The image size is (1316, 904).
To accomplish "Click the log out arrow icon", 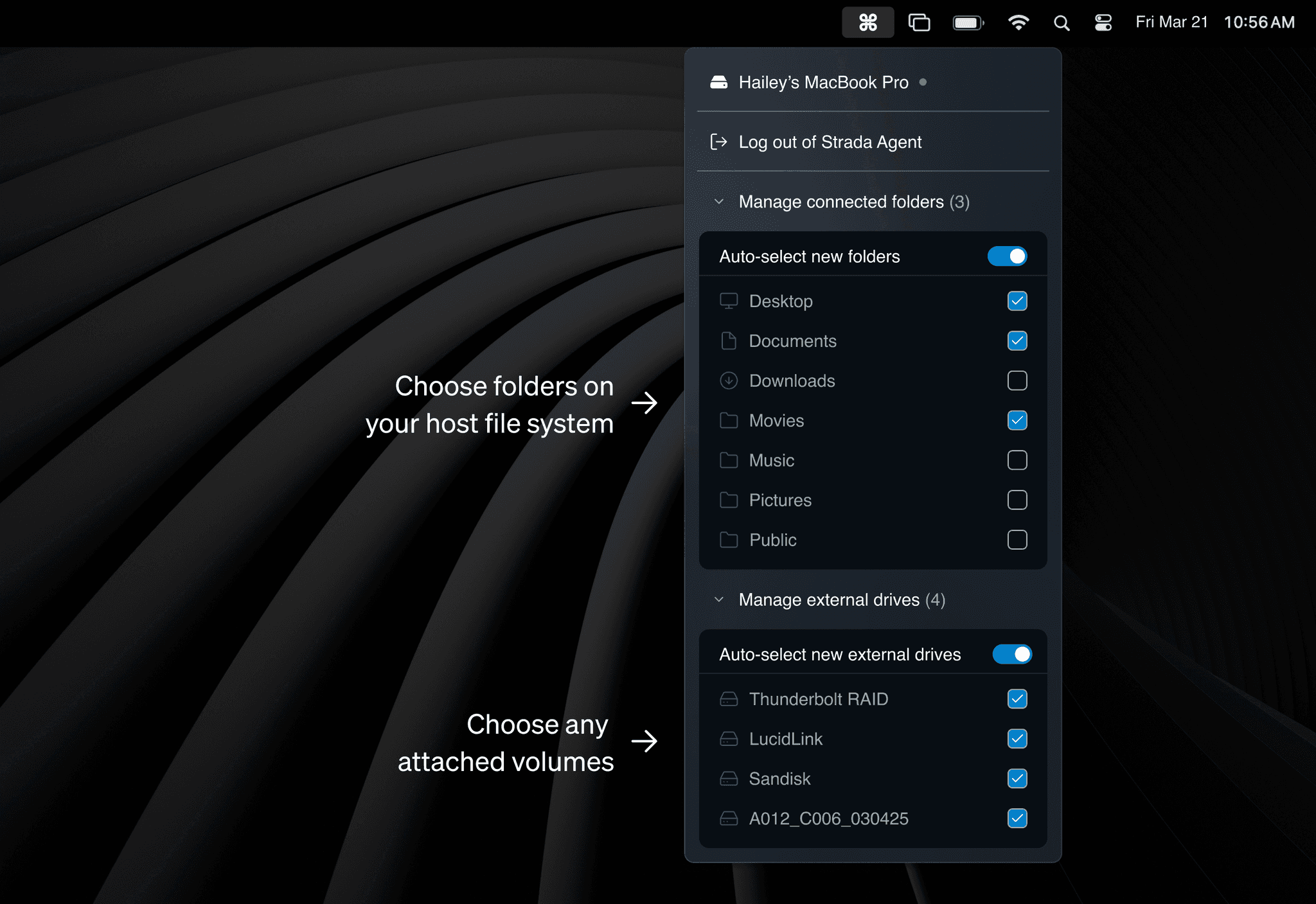I will click(x=719, y=142).
